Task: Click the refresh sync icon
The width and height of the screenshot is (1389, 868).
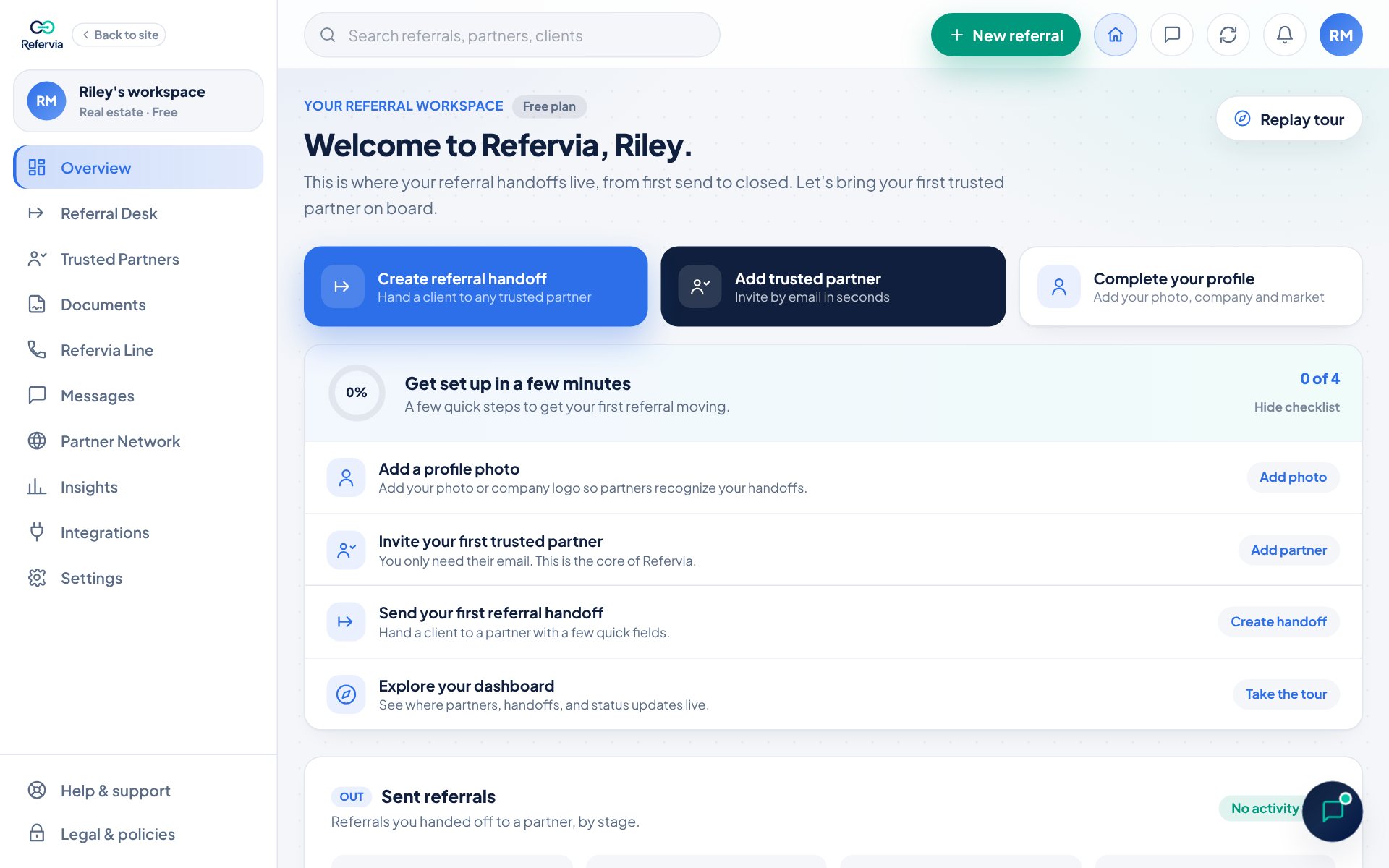Action: (x=1228, y=35)
